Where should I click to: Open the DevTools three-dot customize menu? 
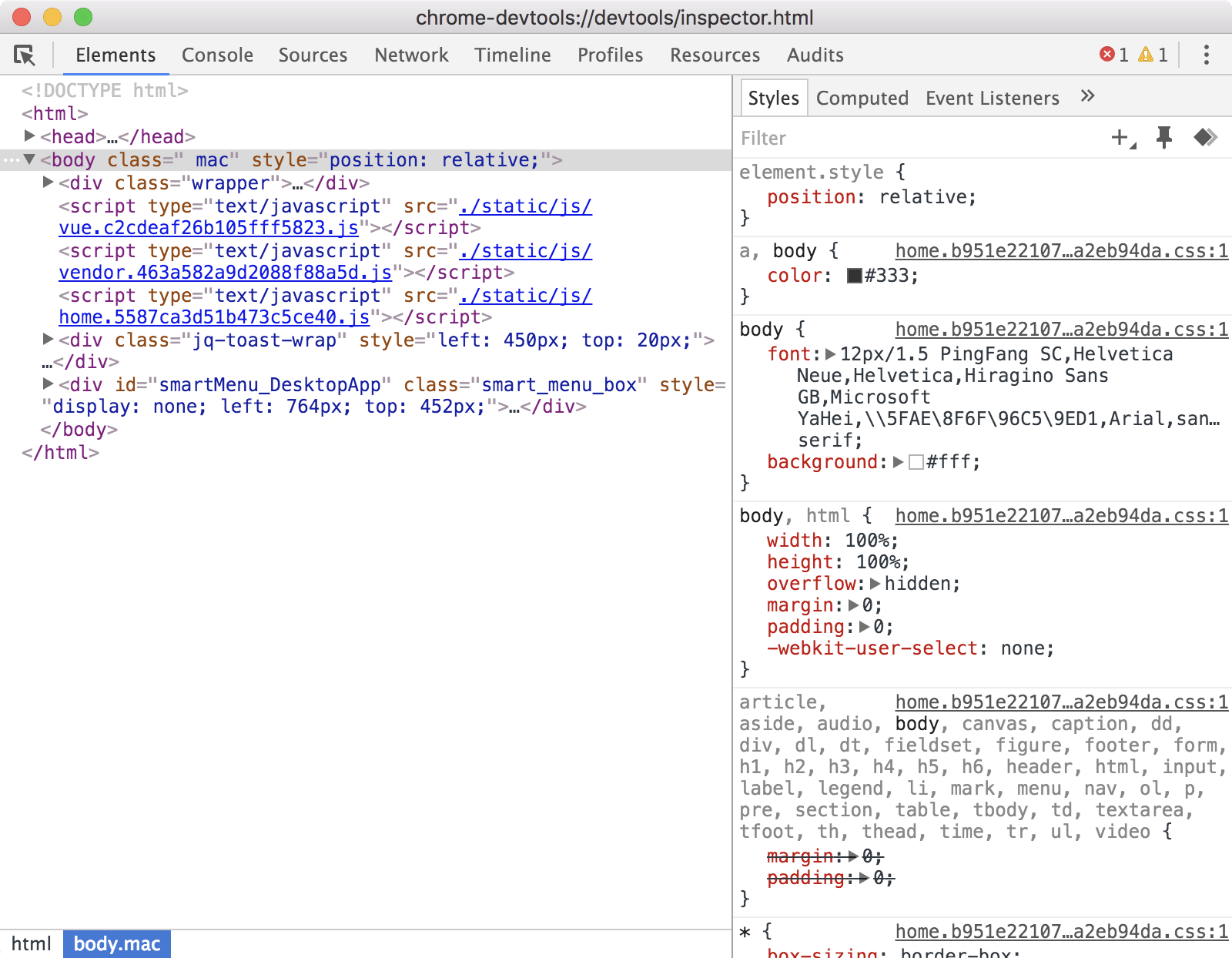[x=1206, y=55]
